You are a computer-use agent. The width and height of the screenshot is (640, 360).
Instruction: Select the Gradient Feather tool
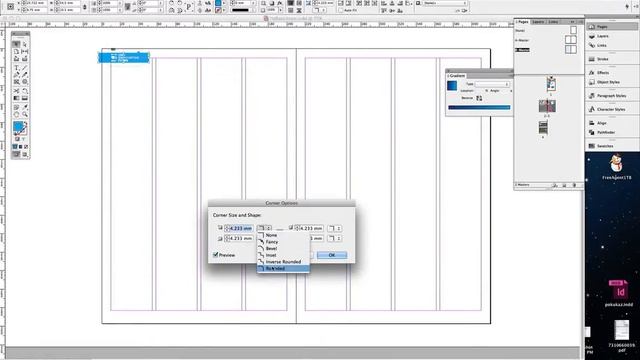tap(24, 98)
